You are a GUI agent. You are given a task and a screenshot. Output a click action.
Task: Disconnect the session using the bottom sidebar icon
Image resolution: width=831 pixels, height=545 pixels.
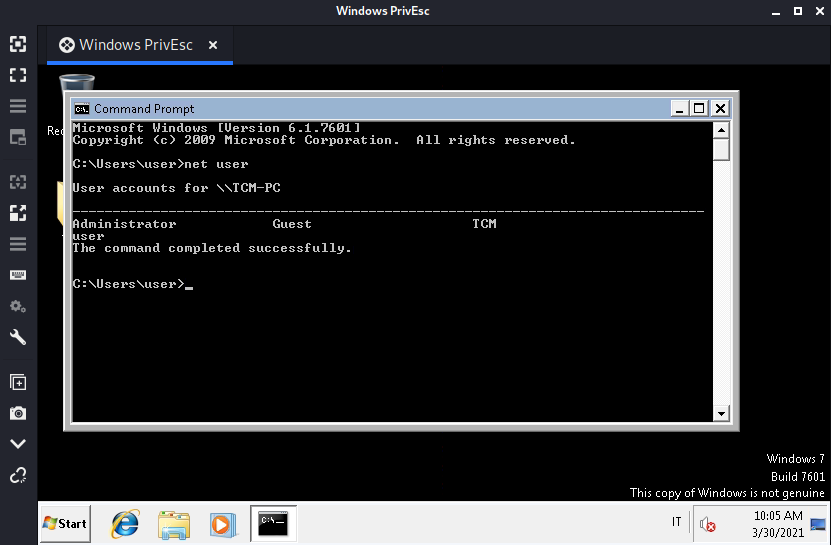coord(17,475)
